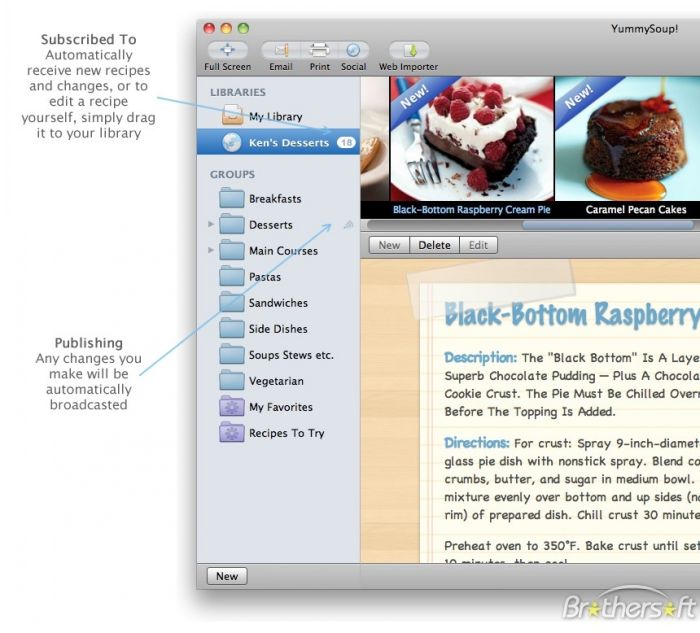Click the New button at bottom left
Screen dimensions: 700x633
pyautogui.click(x=227, y=576)
